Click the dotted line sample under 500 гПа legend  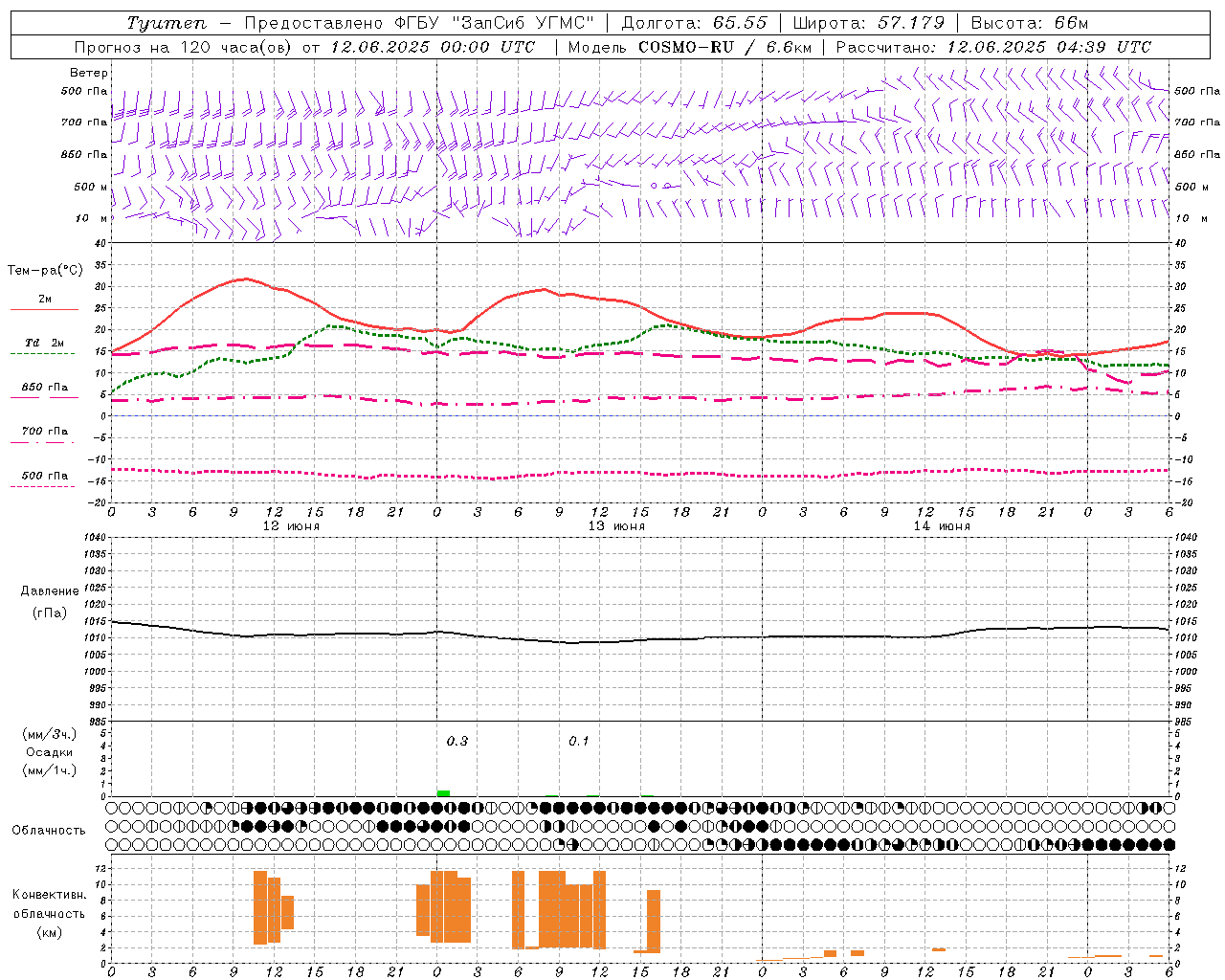click(x=43, y=486)
